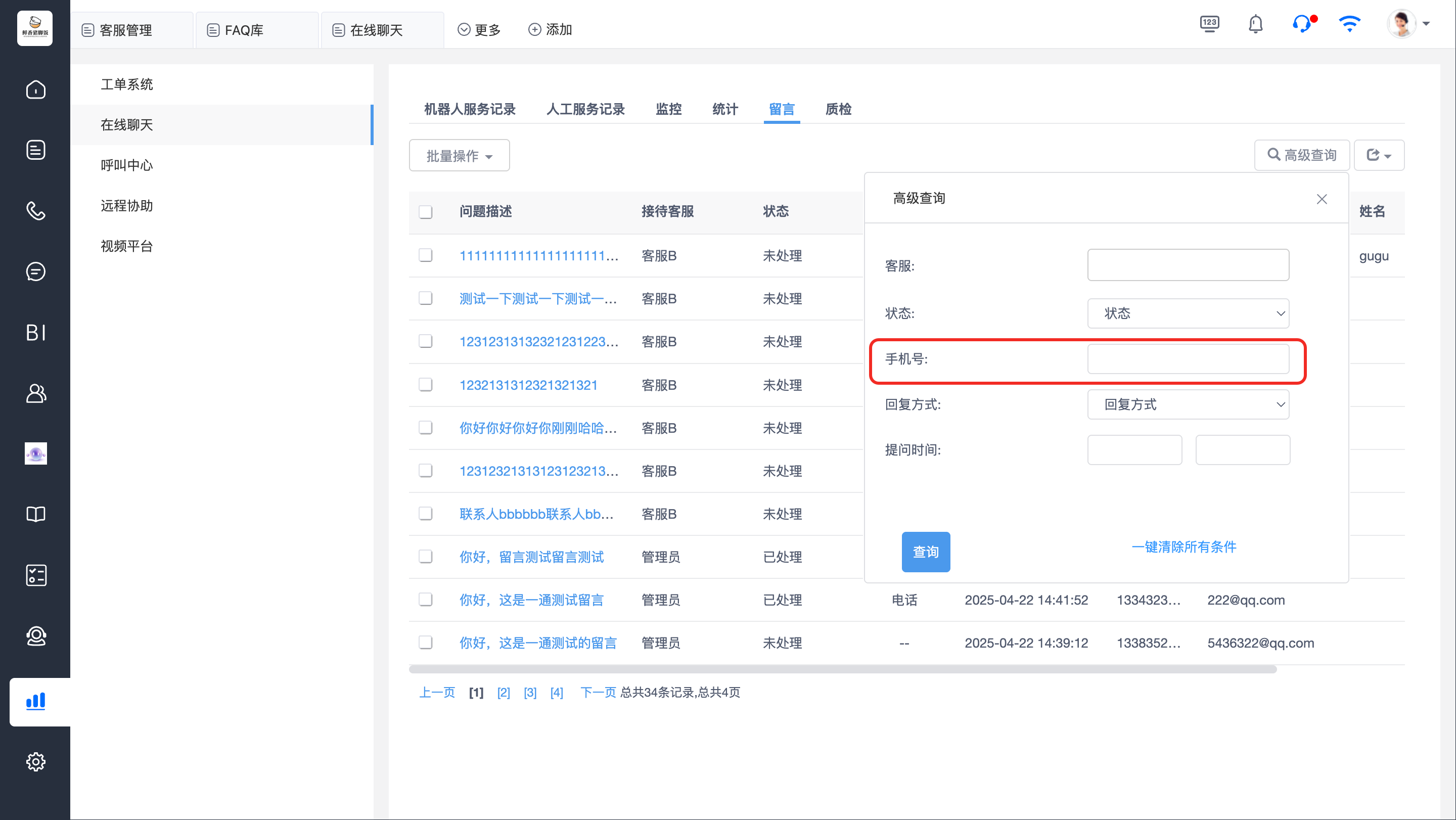Click the notification bell icon
Screen dimensions: 1456x820
point(1255,24)
